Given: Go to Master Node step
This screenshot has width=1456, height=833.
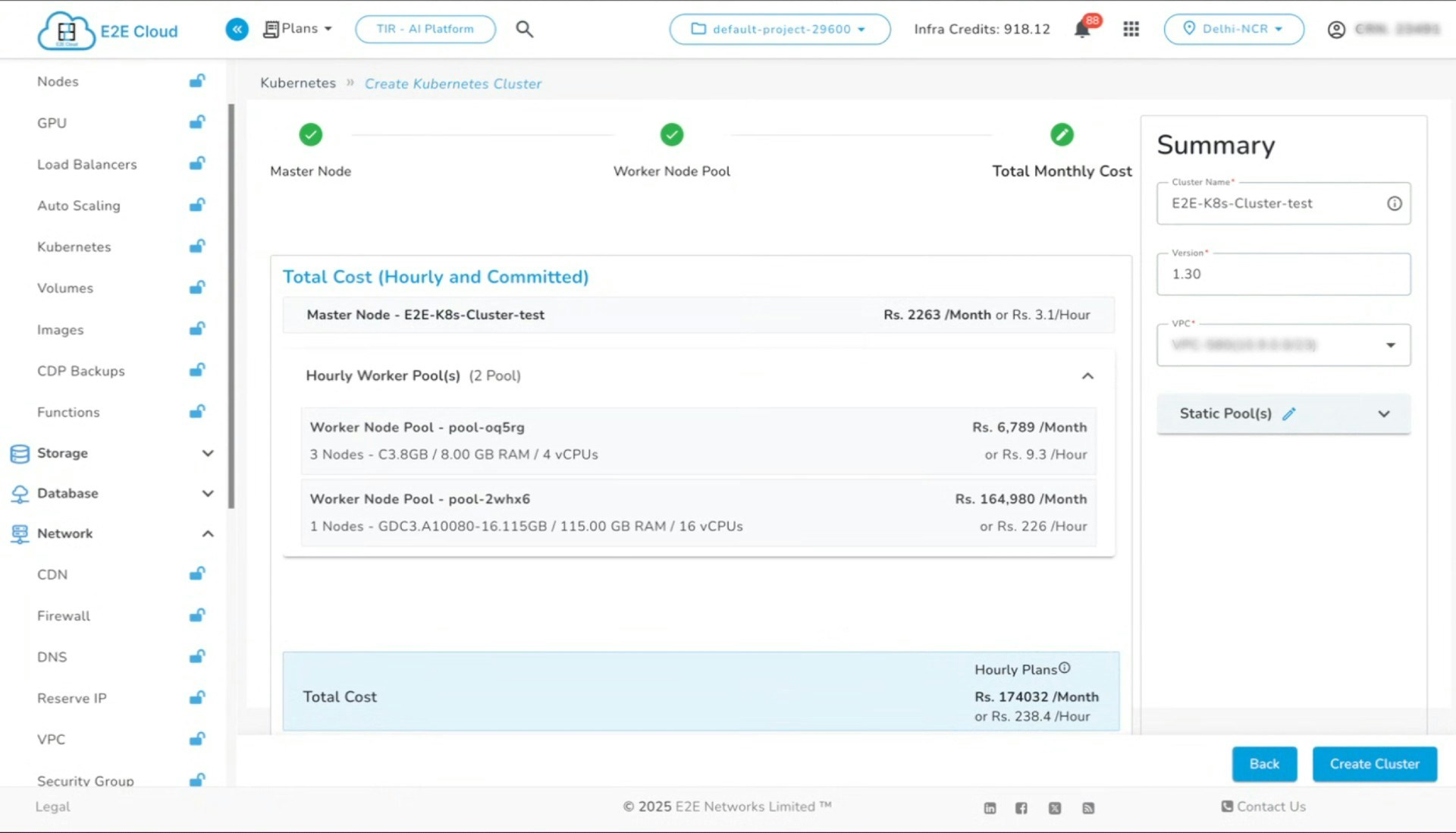Looking at the screenshot, I should (310, 150).
